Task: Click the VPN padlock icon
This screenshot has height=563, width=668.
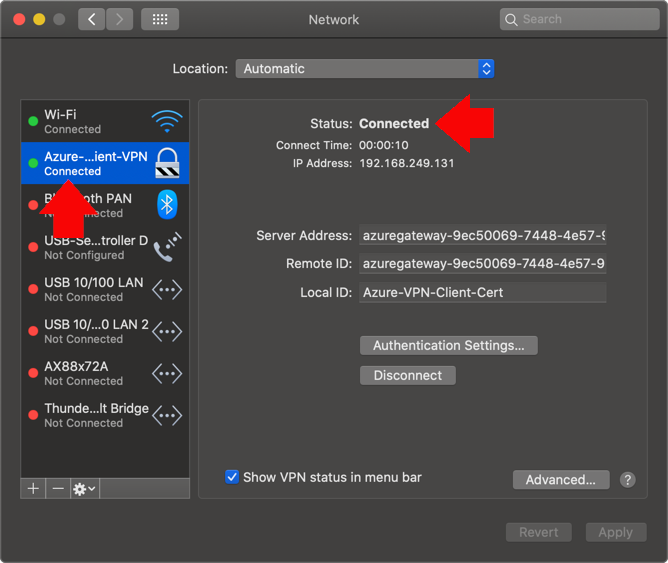Action: click(x=167, y=163)
